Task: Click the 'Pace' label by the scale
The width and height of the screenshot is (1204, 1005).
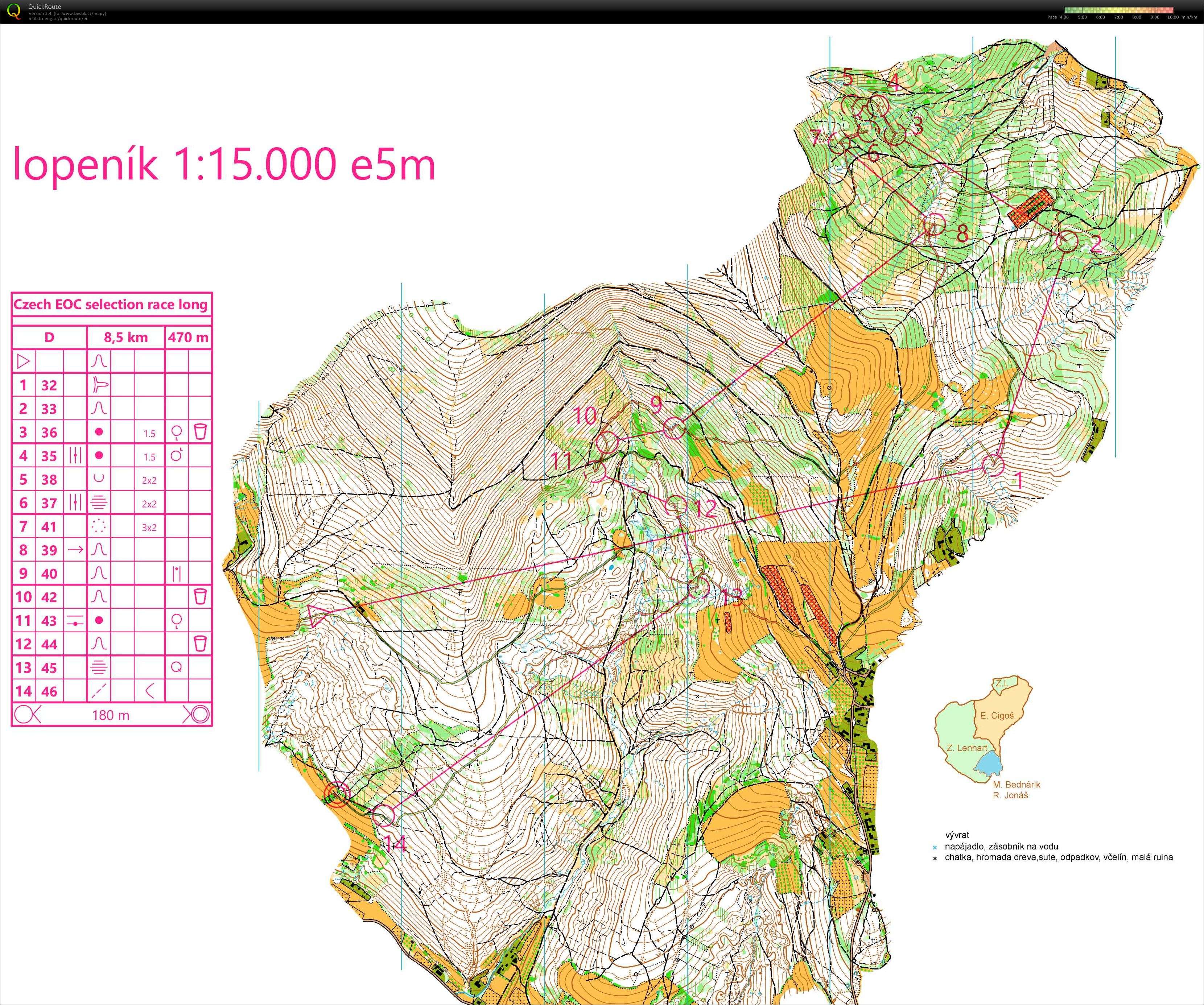Action: [x=1051, y=17]
